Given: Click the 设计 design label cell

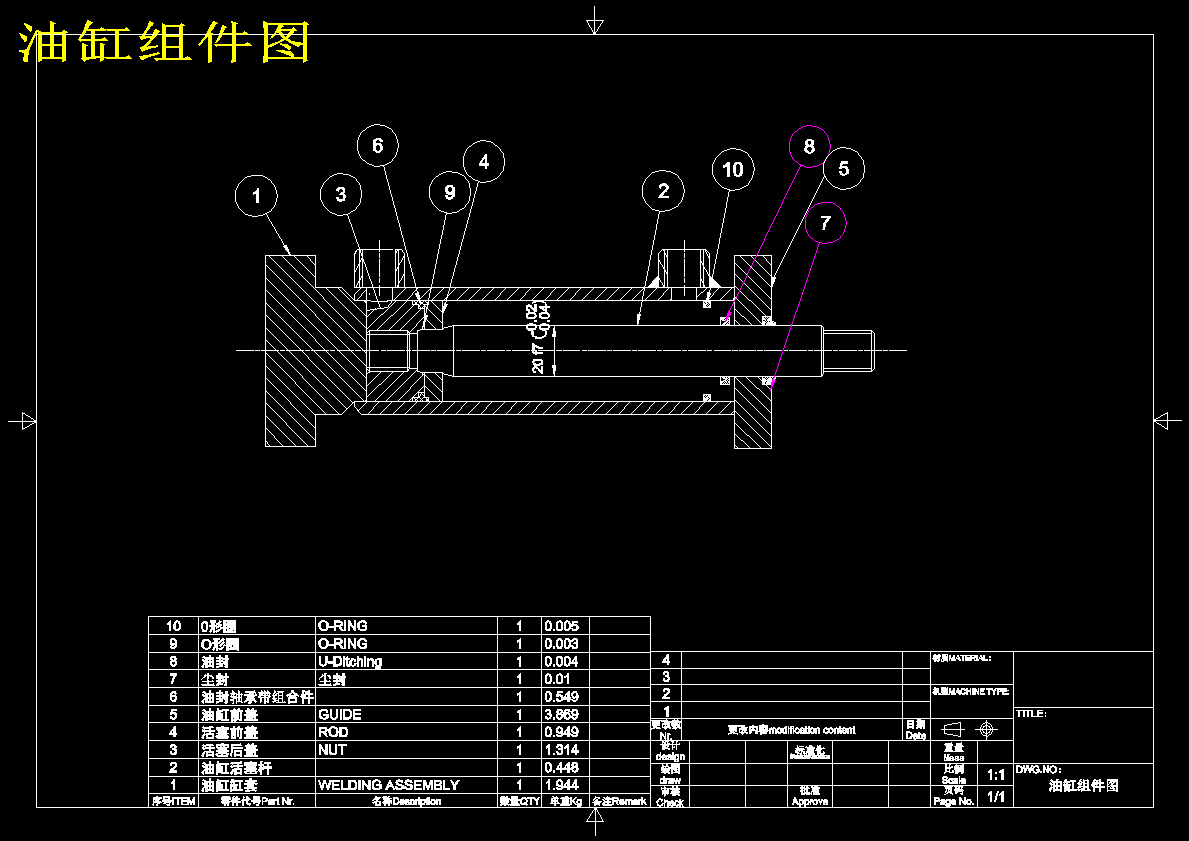Looking at the screenshot, I should (670, 752).
